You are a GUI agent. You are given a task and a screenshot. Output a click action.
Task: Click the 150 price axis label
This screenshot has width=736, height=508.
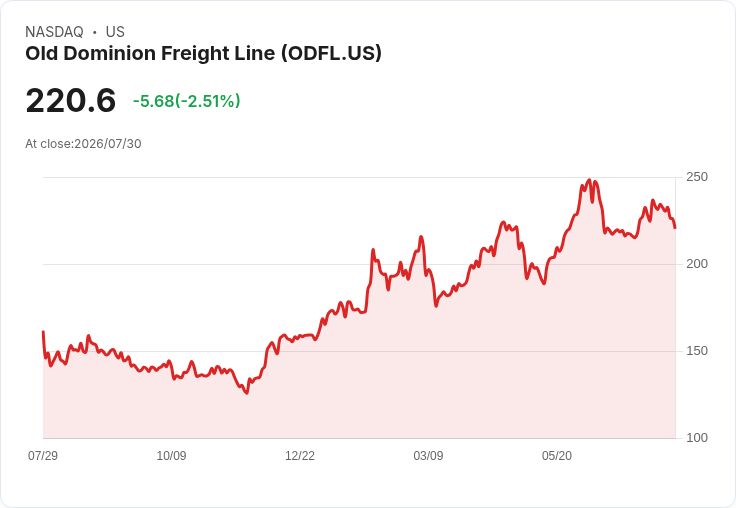(x=697, y=351)
